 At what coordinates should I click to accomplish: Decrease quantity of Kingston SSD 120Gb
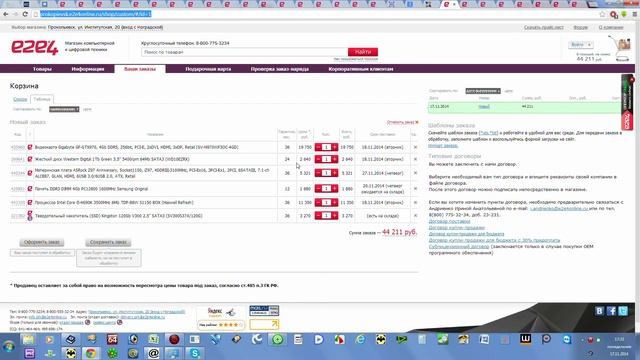pyautogui.click(x=318, y=216)
